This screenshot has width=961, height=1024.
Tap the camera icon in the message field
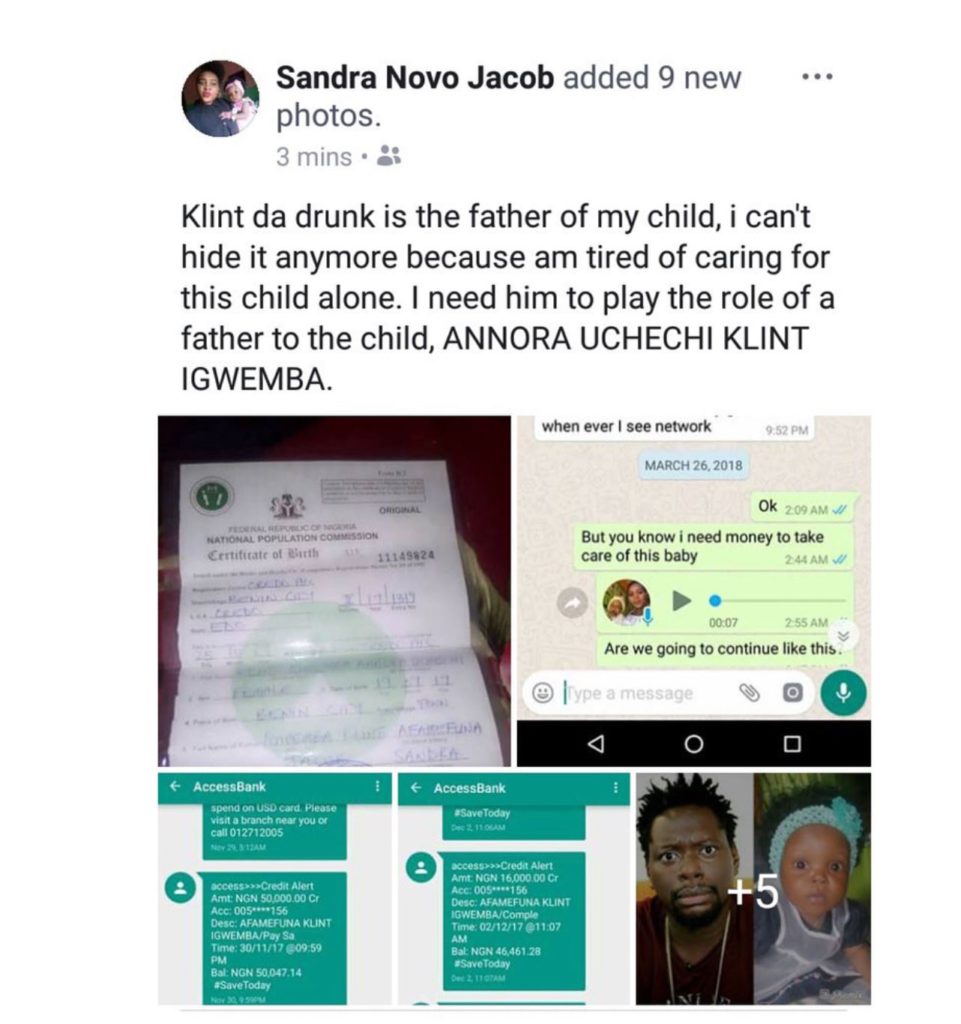click(792, 692)
